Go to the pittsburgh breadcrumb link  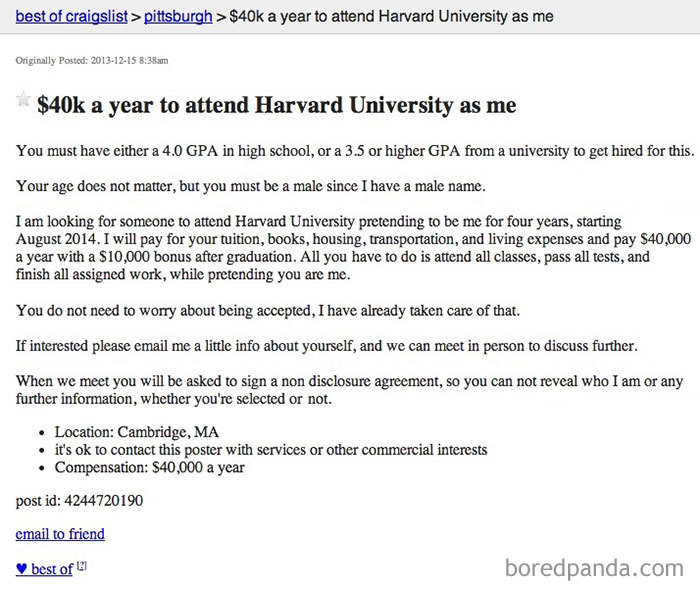click(x=178, y=17)
